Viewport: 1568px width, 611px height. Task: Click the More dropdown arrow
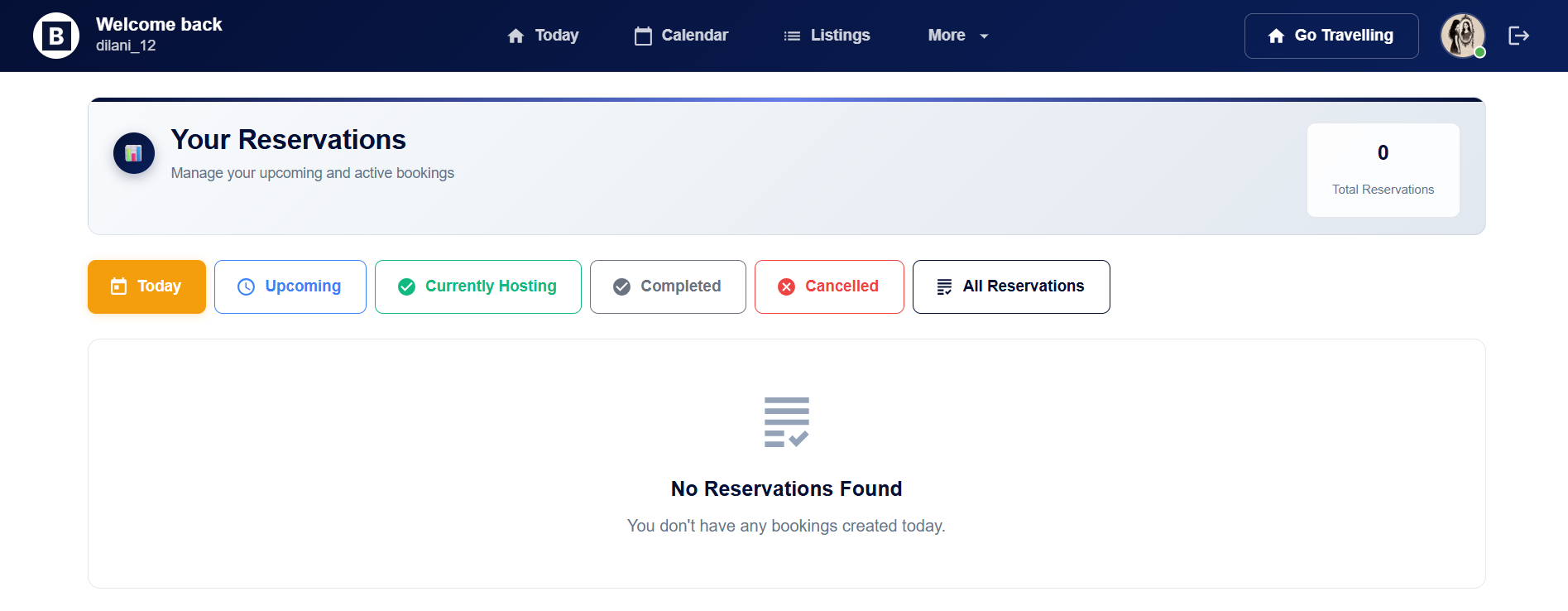coord(984,36)
